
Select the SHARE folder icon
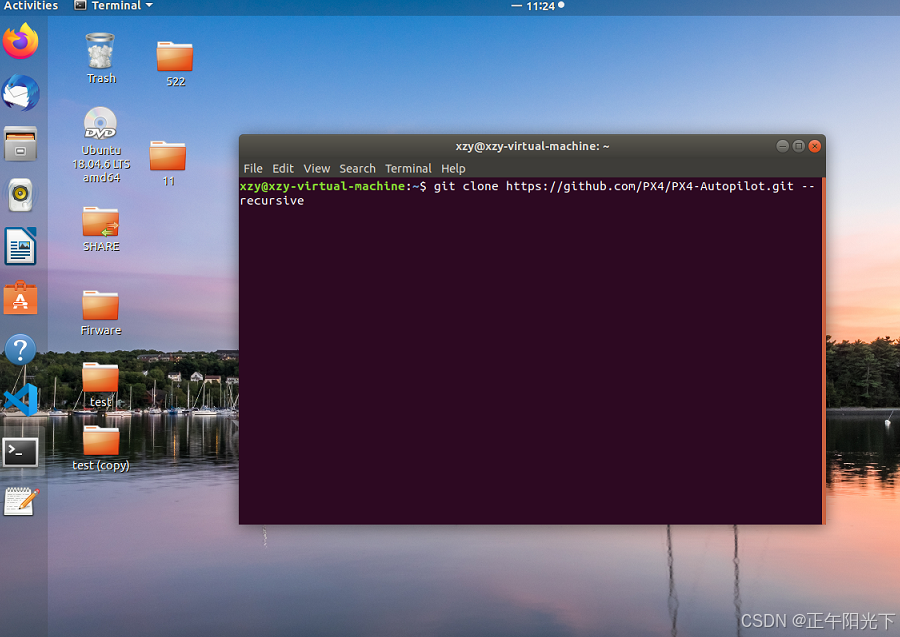pos(101,230)
